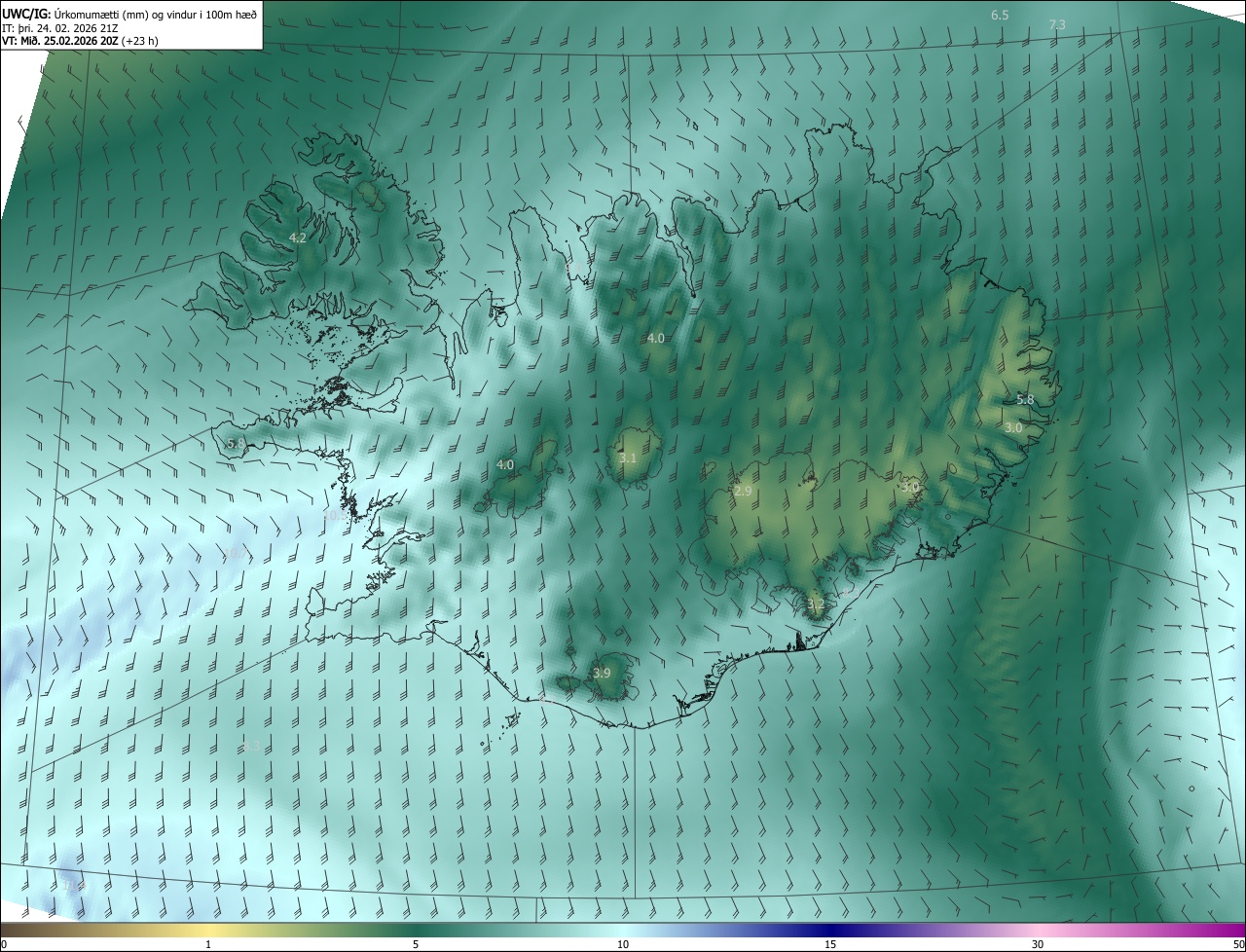
Task: Click the '30' tick on the color scale
Action: tap(1038, 944)
